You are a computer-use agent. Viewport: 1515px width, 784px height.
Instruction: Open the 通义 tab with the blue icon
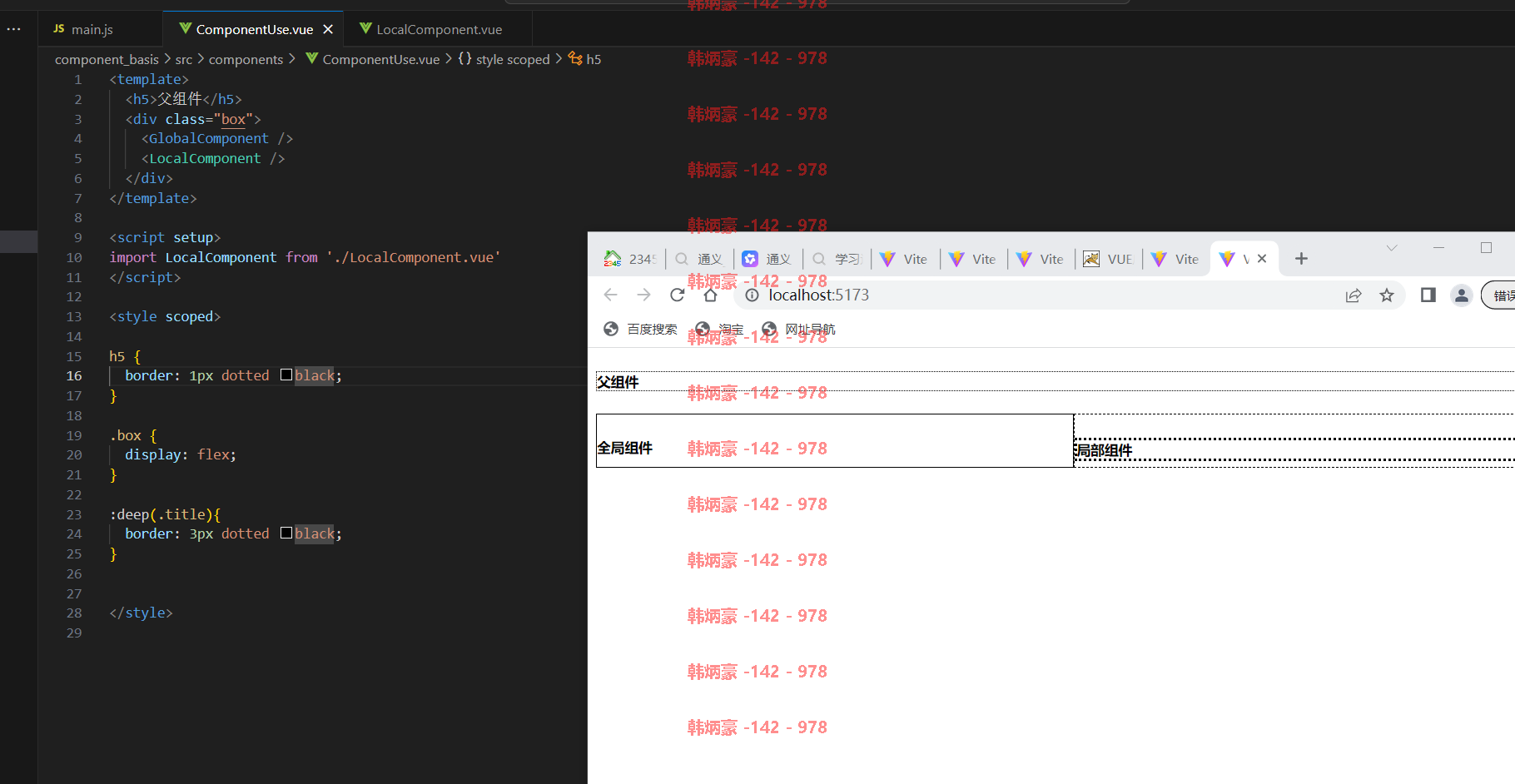click(767, 259)
